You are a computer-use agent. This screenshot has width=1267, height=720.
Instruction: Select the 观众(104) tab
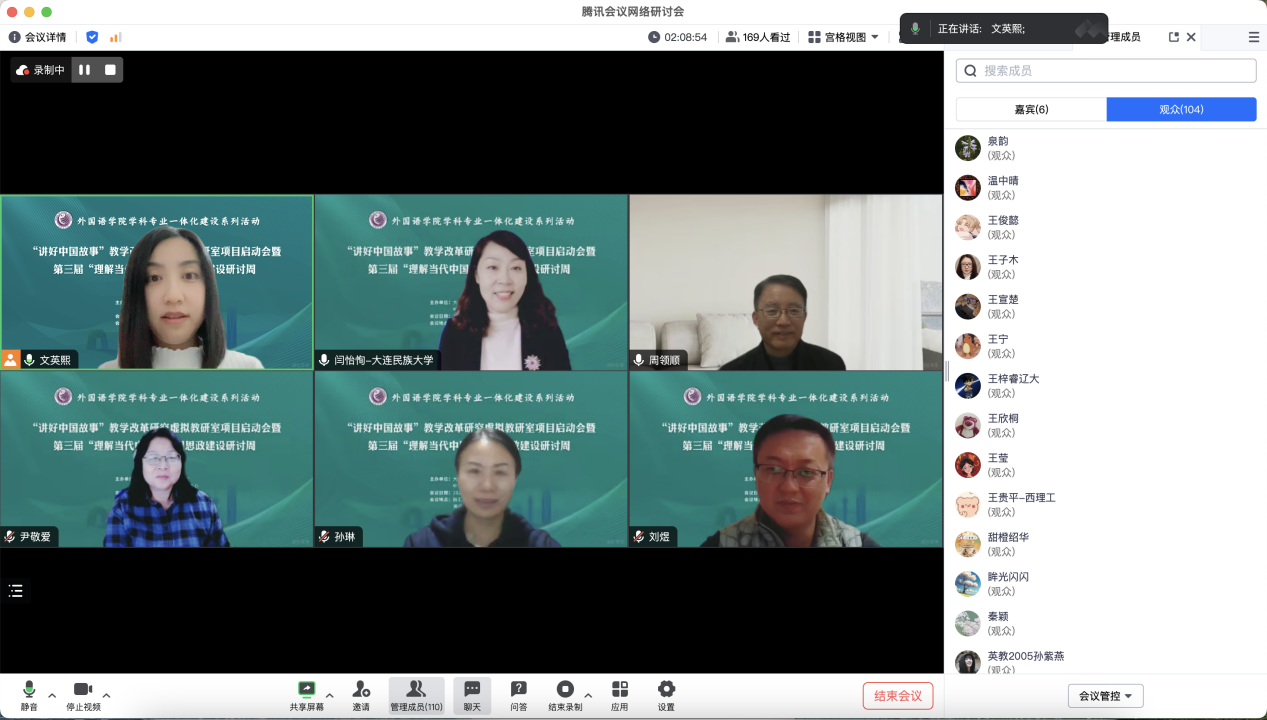click(x=1181, y=110)
